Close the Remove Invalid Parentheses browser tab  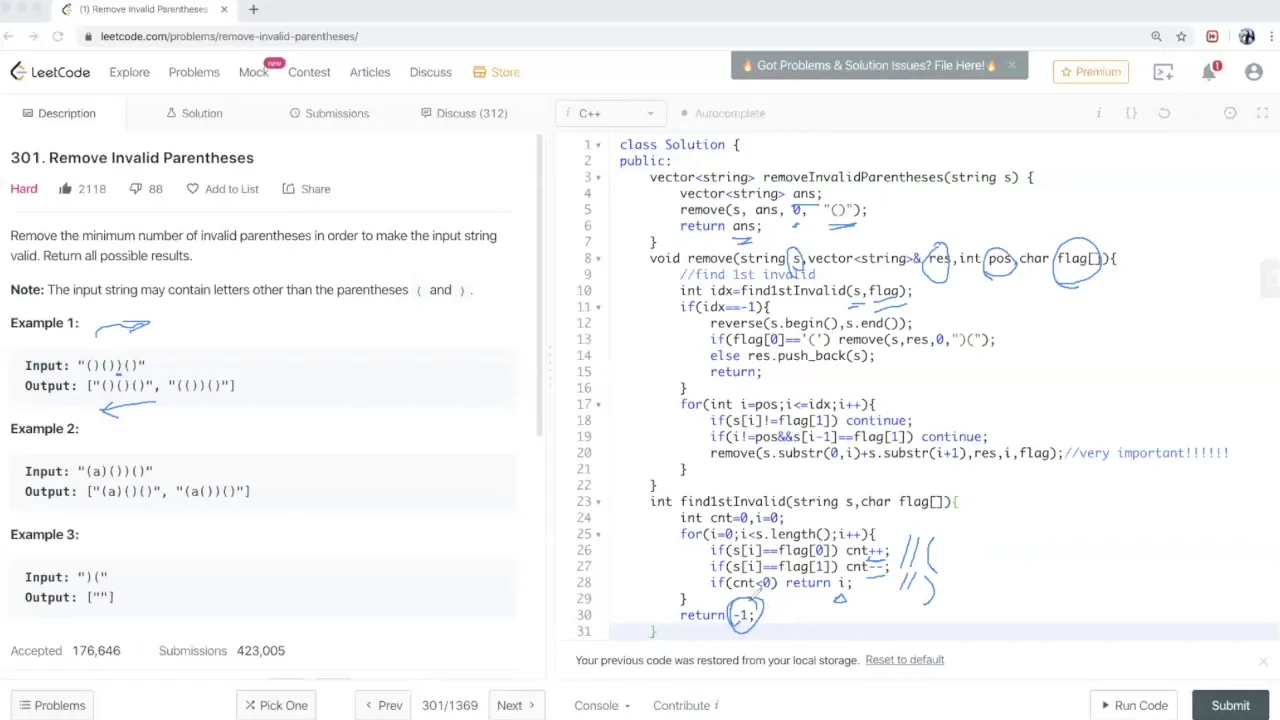pyautogui.click(x=224, y=9)
